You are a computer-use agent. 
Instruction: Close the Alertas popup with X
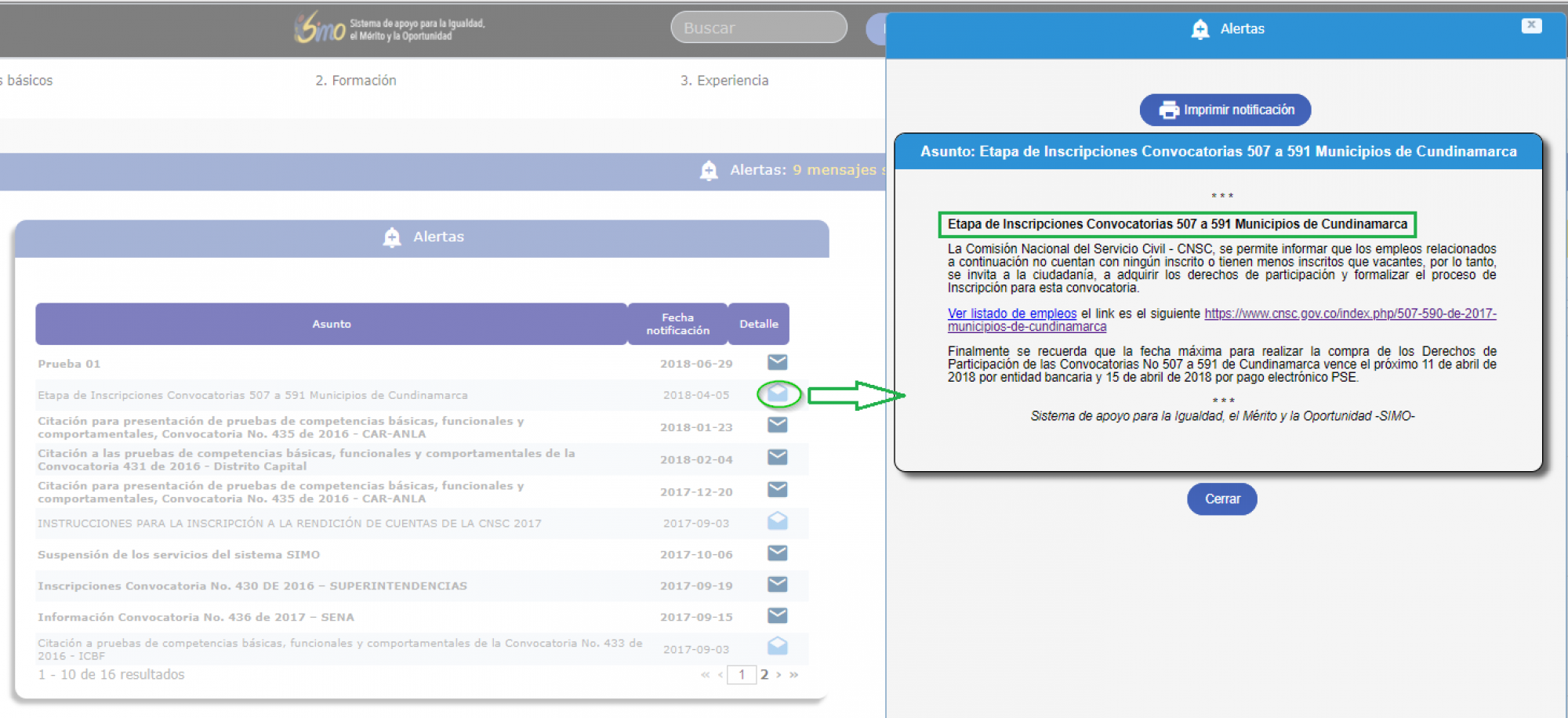[x=1531, y=26]
